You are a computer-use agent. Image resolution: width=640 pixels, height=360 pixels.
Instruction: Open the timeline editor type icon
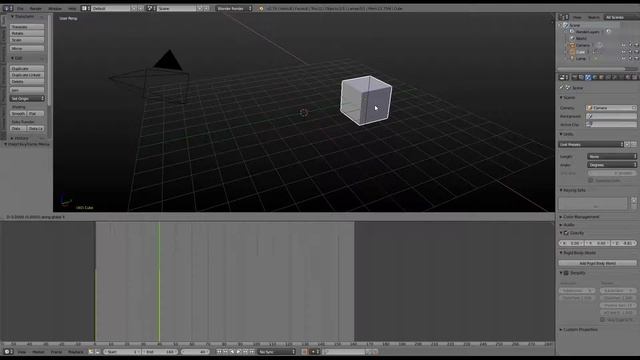(x=8, y=351)
